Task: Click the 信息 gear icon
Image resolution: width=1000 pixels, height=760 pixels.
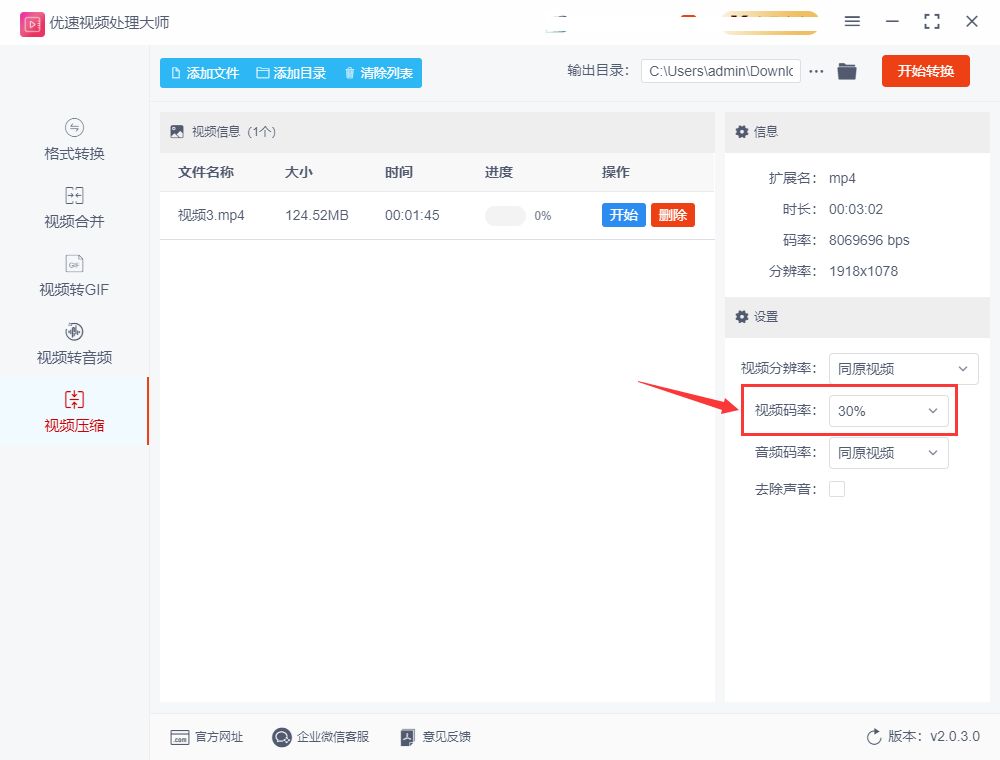Action: point(742,131)
